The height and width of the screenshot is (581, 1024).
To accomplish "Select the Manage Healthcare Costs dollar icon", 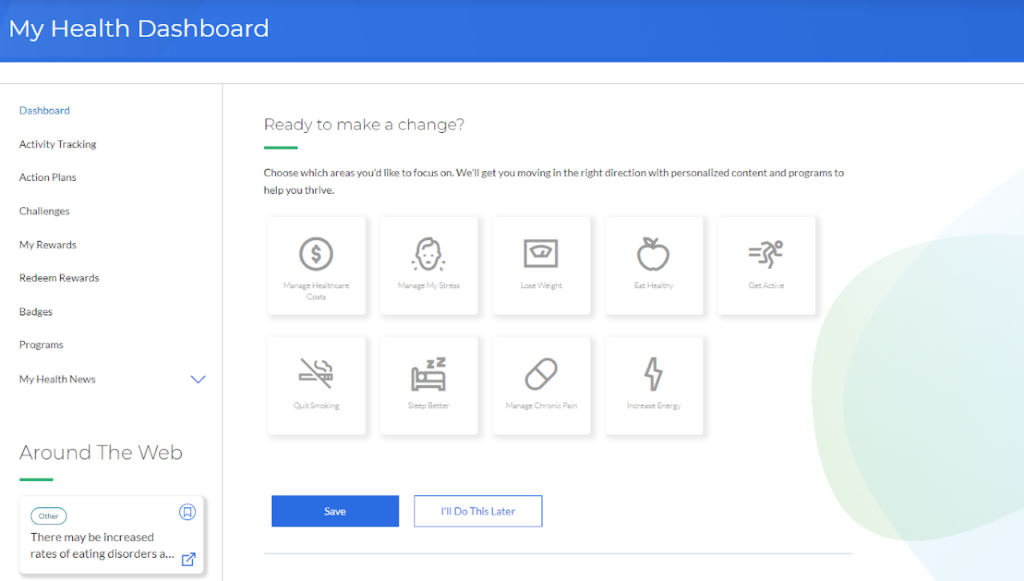I will click(316, 254).
